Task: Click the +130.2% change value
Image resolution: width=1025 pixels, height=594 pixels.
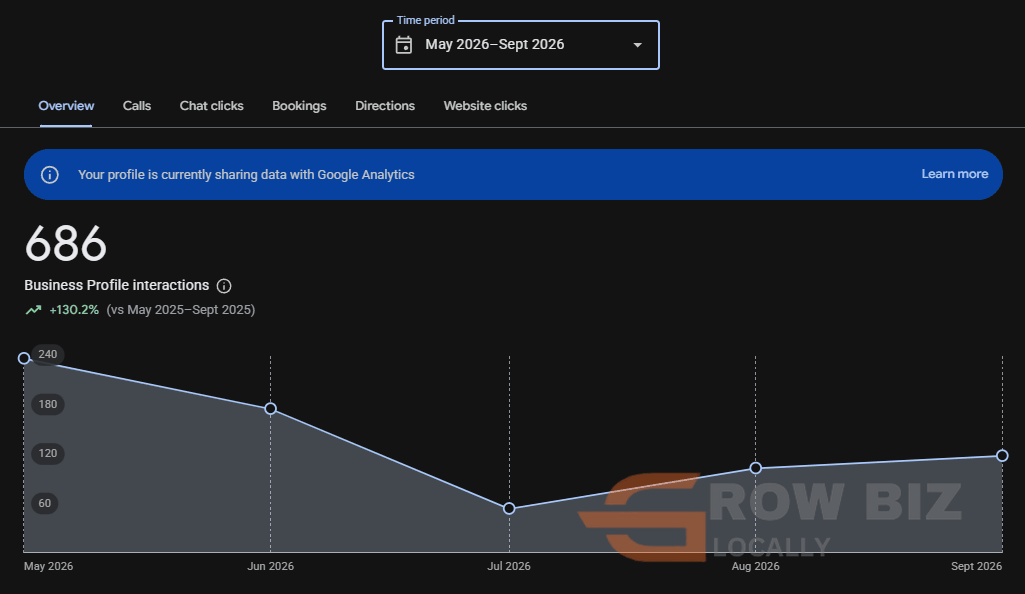Action: 74,310
